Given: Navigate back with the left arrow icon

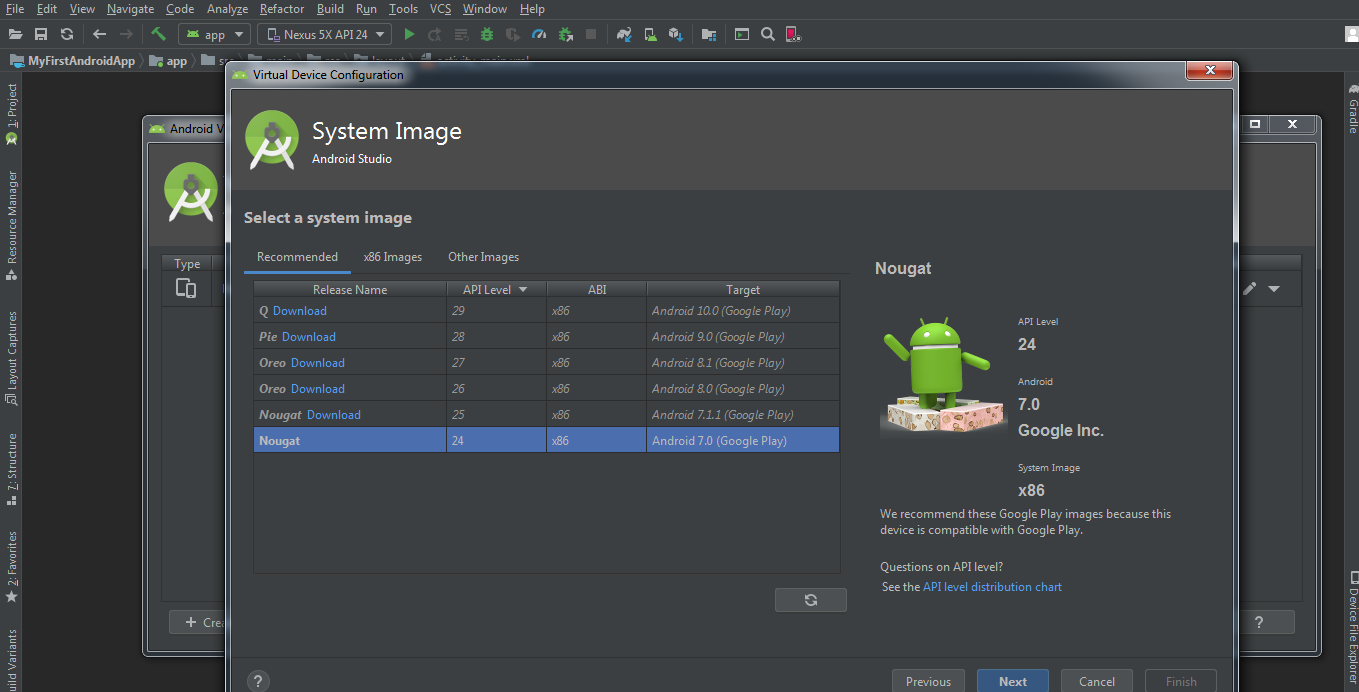Looking at the screenshot, I should coord(99,34).
